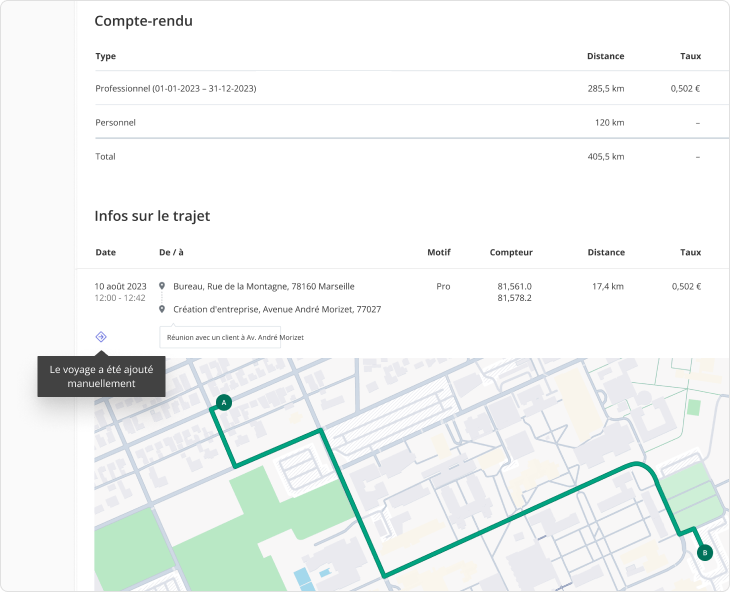Select map marker B at route end

tap(704, 552)
